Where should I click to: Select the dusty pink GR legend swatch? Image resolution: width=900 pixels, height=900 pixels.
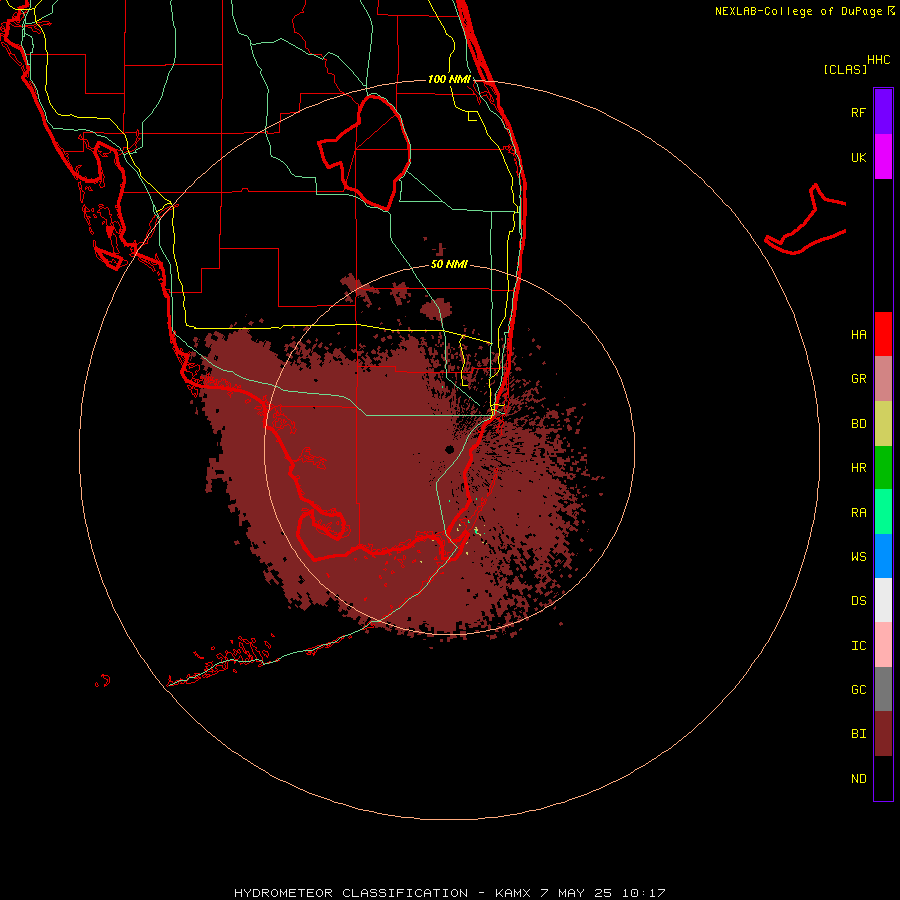tap(883, 379)
